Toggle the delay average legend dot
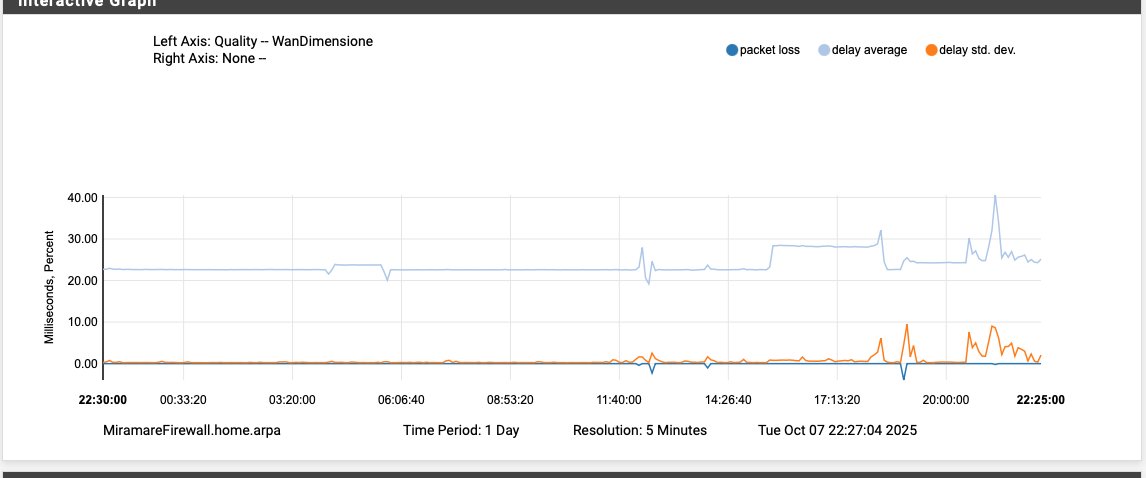Viewport: 1146px width, 478px height. coord(824,50)
